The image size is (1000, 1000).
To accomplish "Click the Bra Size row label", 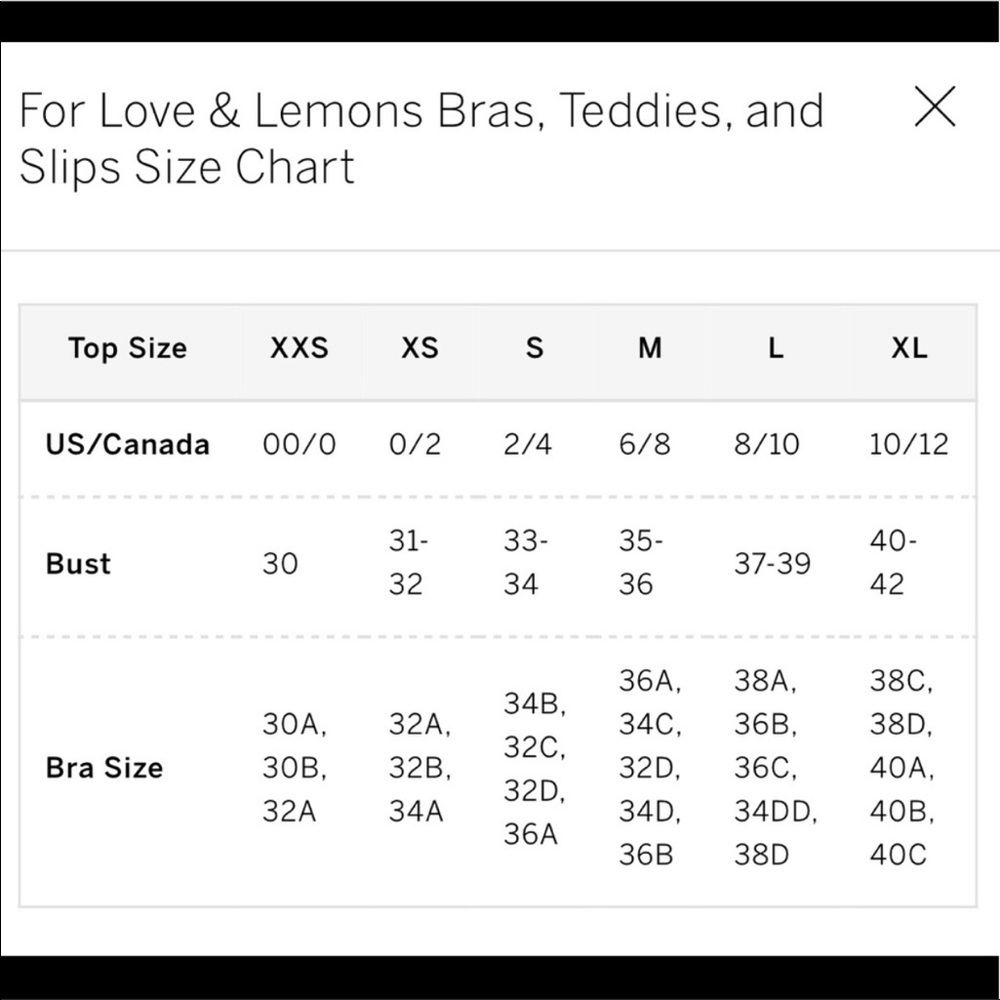I will click(104, 768).
